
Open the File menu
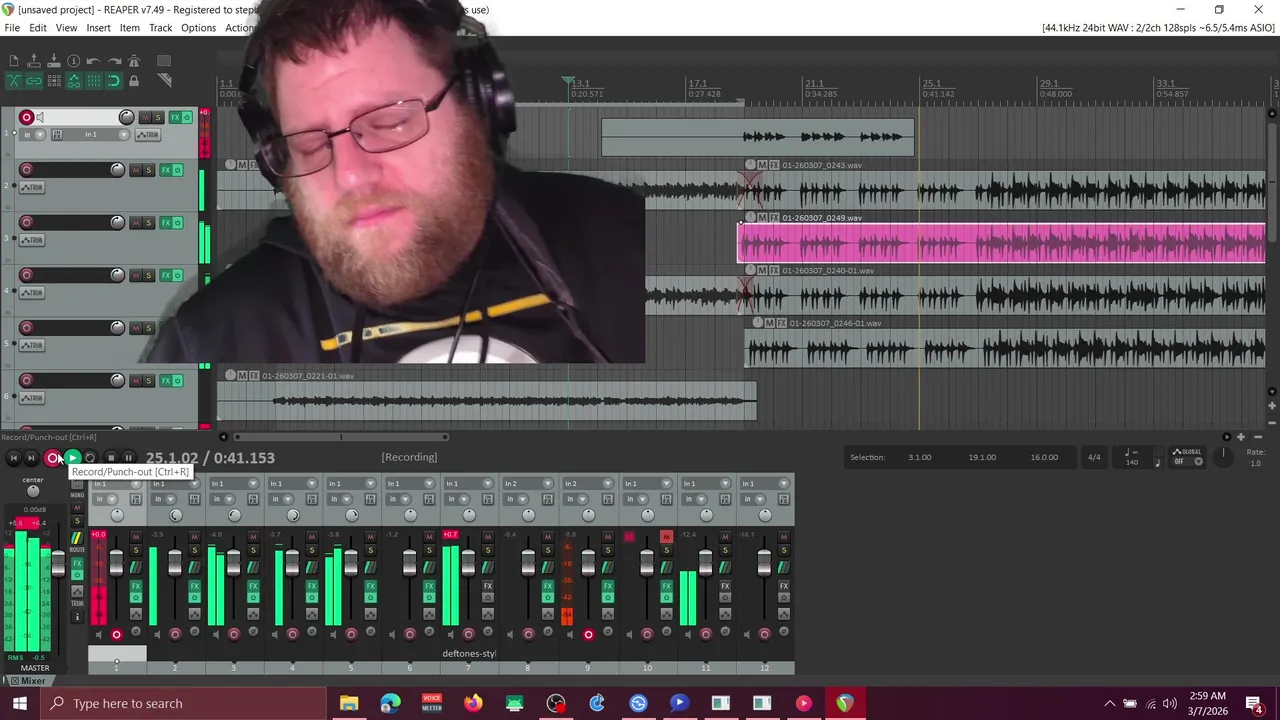12,28
